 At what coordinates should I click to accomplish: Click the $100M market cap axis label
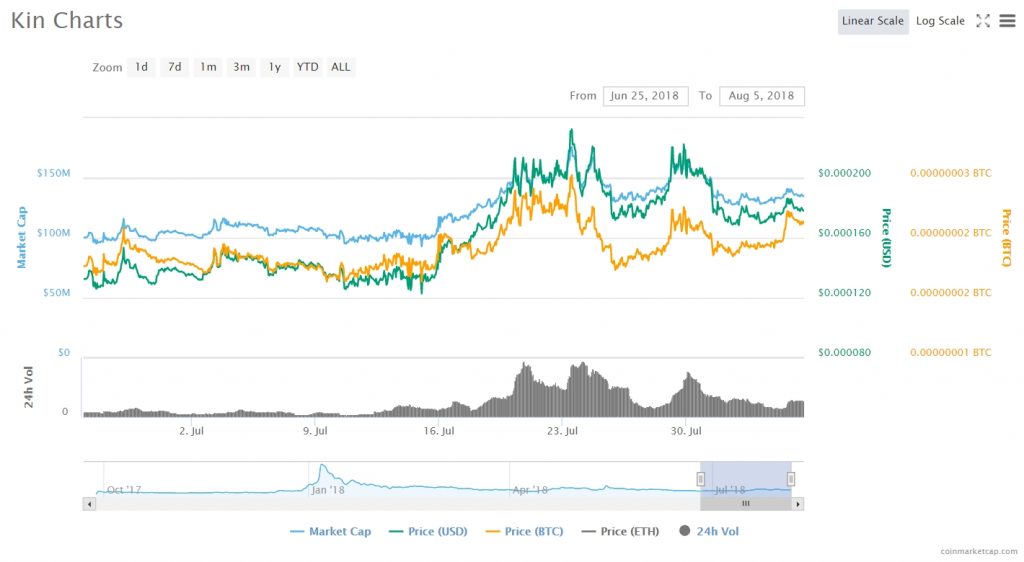[54, 233]
